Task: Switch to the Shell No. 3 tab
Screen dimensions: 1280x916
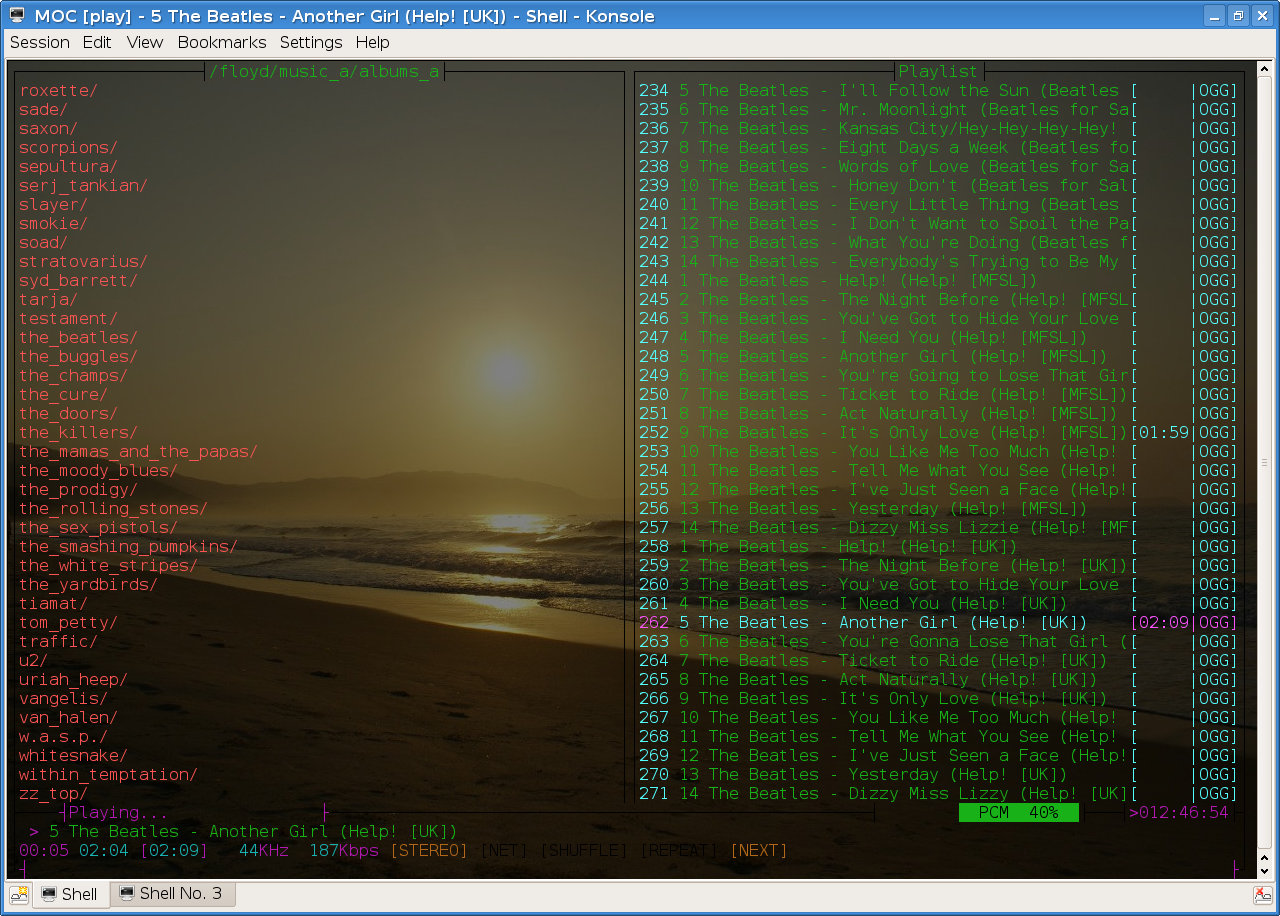Action: point(172,894)
